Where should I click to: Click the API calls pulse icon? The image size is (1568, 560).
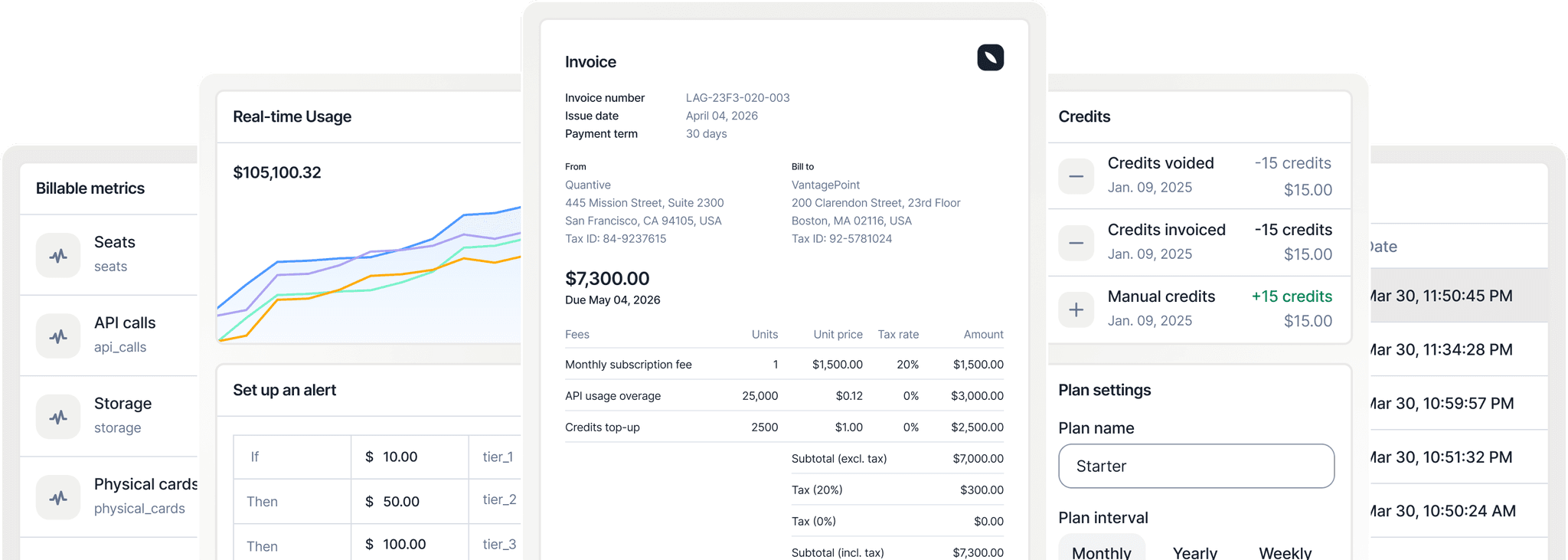pos(58,336)
